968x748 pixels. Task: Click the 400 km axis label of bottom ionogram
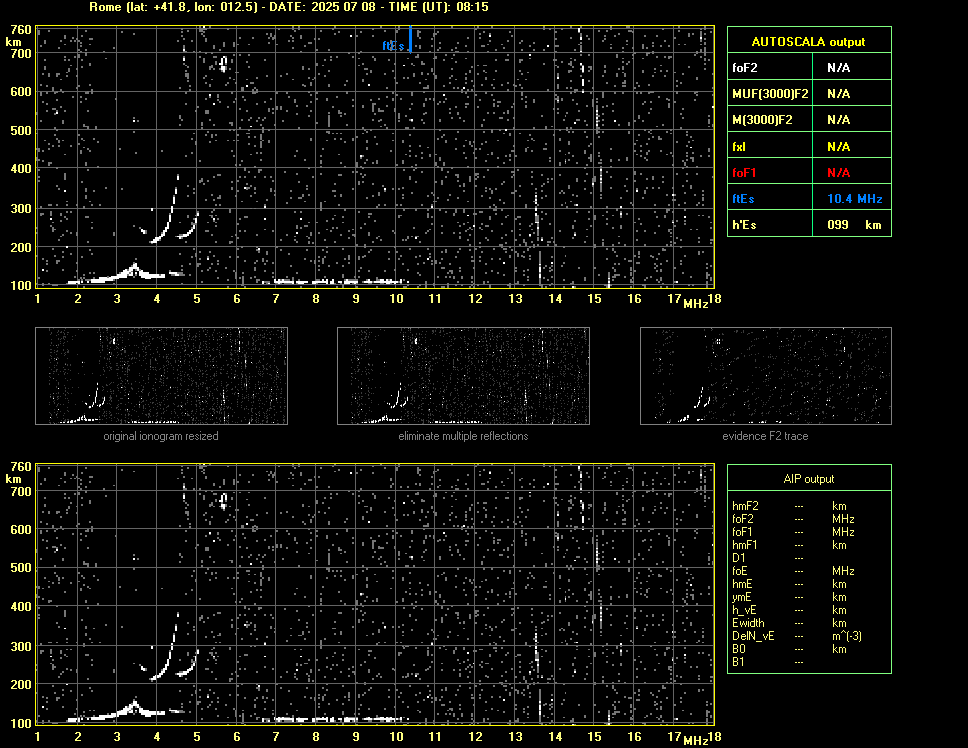(x=20, y=607)
